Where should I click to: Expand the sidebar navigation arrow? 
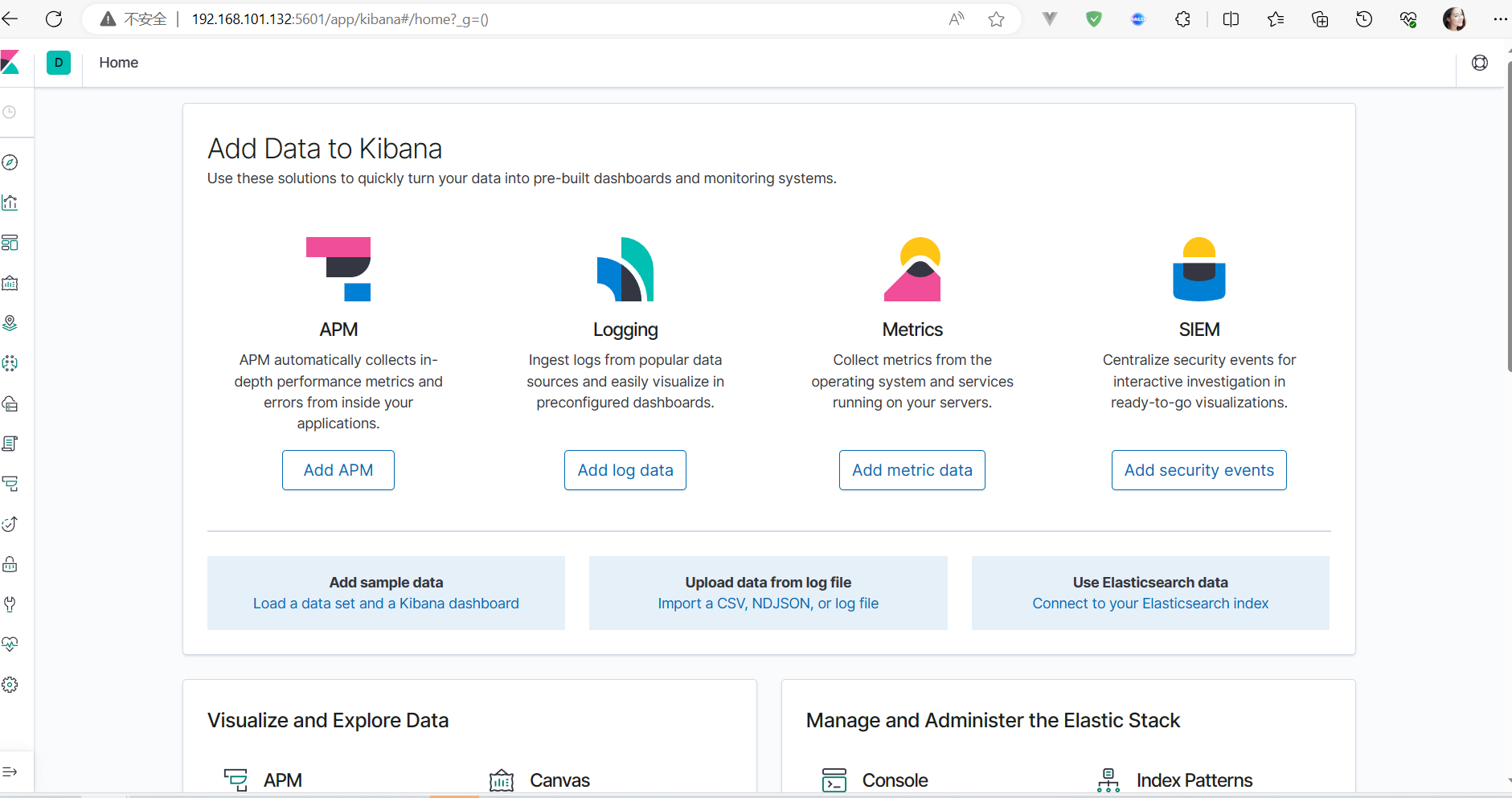coord(10,771)
